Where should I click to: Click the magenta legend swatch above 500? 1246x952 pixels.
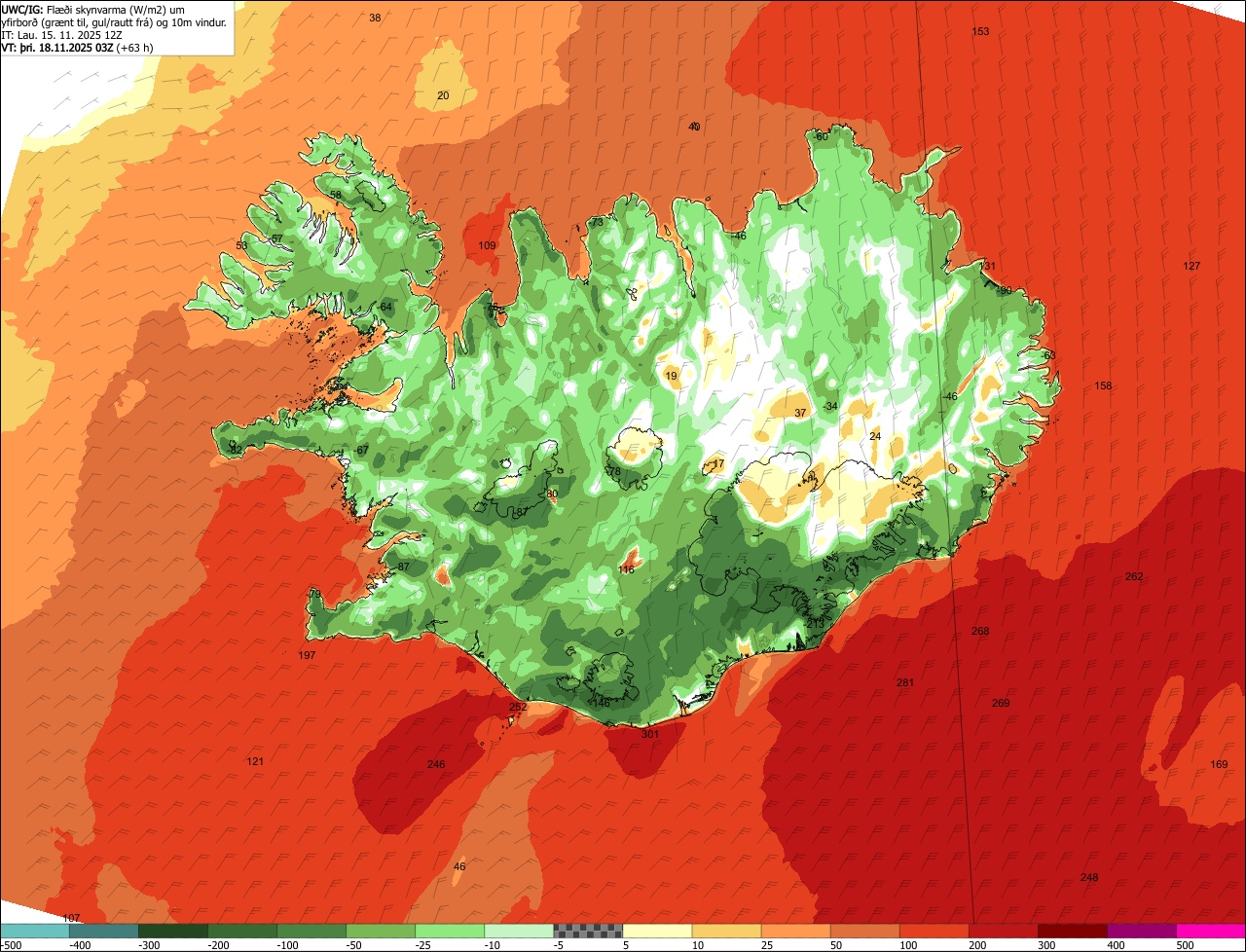1211,931
